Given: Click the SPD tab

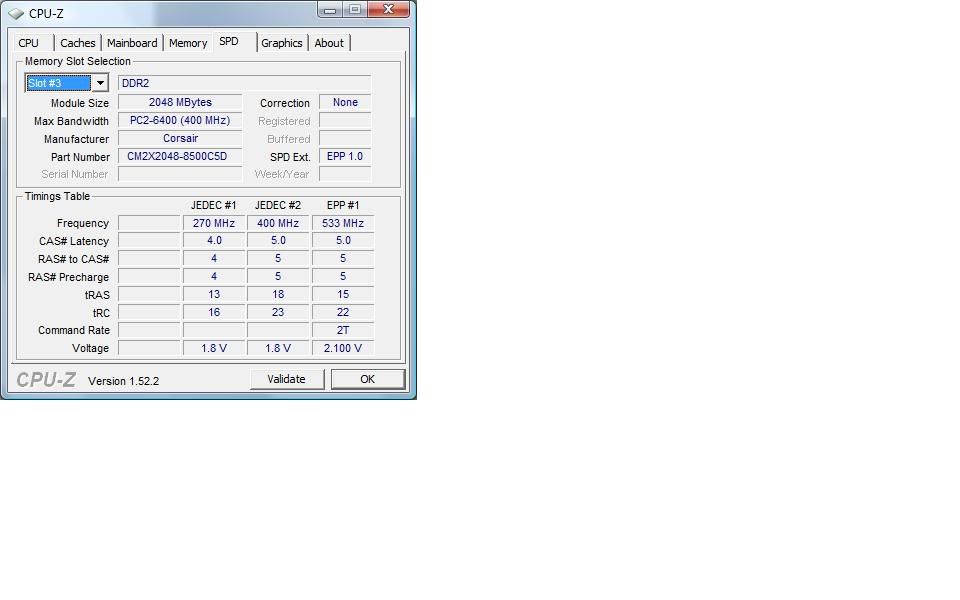Looking at the screenshot, I should coord(229,41).
